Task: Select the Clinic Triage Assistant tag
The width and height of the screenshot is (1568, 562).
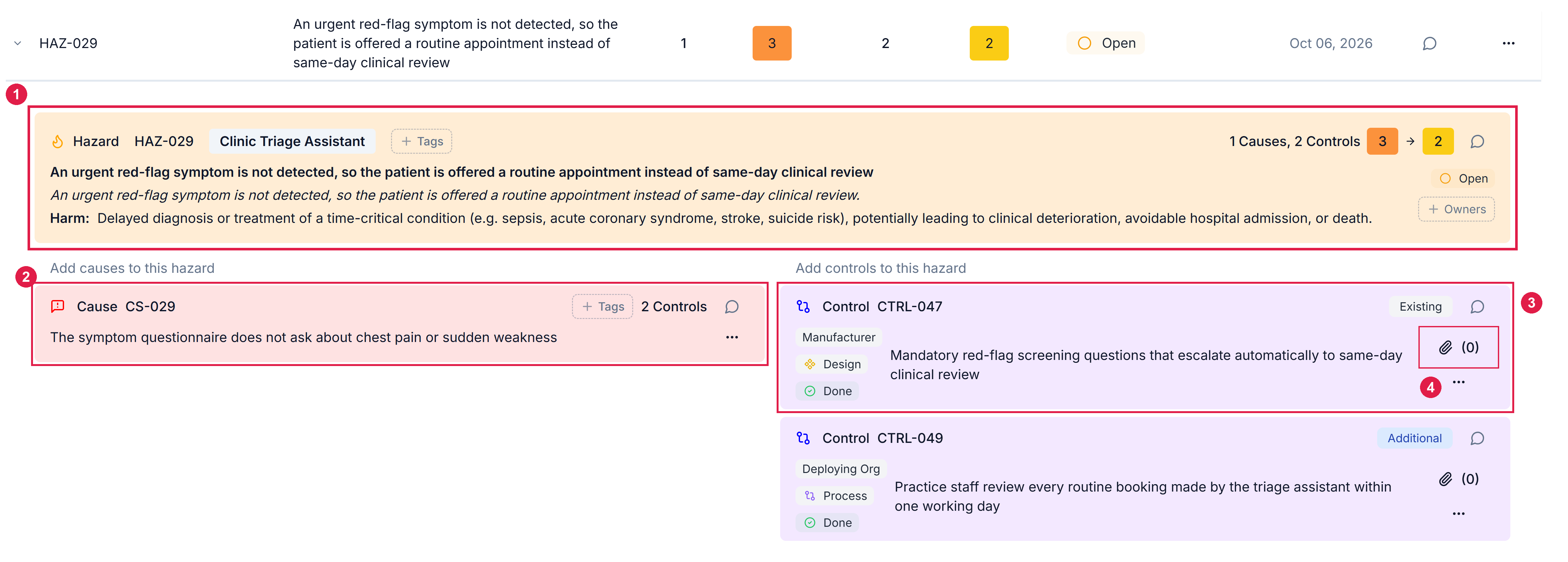Action: pos(292,141)
